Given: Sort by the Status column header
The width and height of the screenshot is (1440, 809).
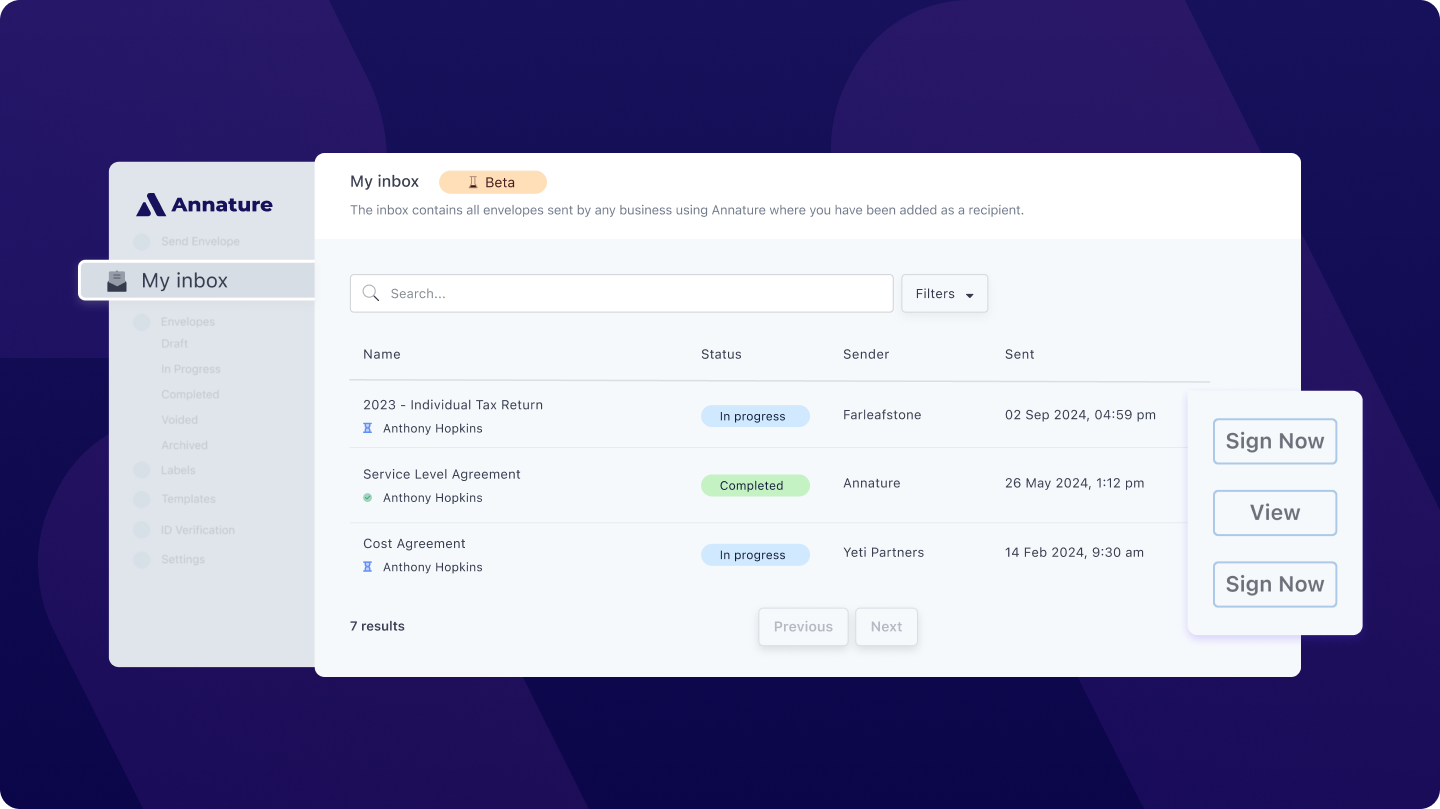Looking at the screenshot, I should (721, 354).
